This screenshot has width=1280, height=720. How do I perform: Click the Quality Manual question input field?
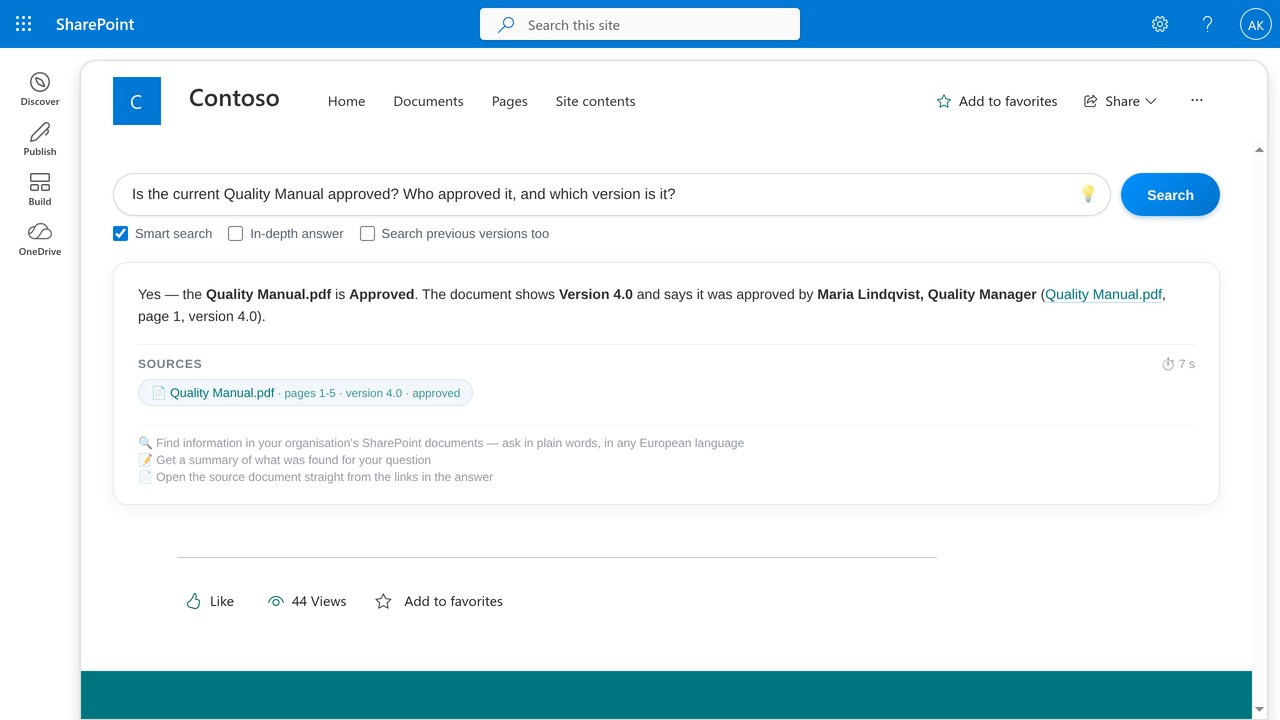[x=611, y=194]
